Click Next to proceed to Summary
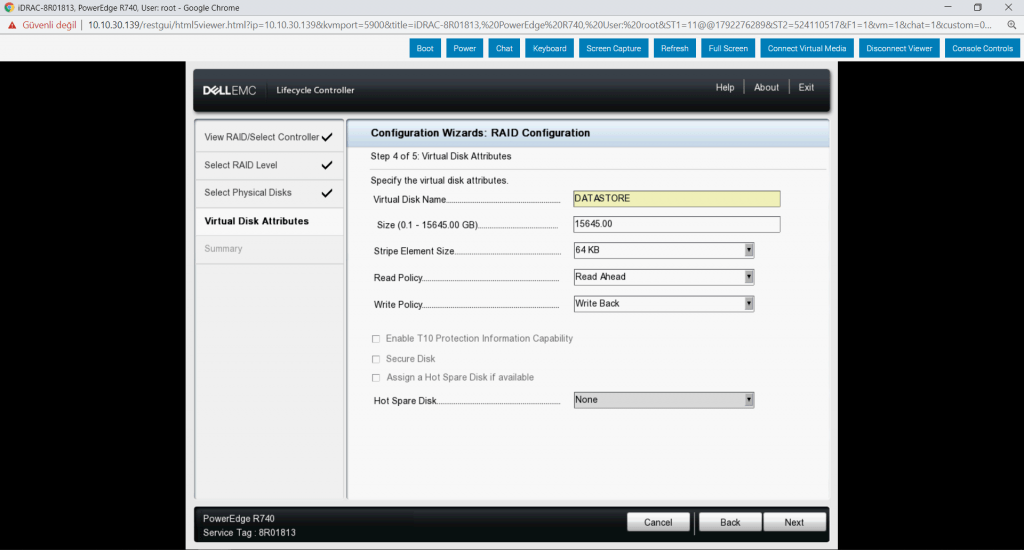Image resolution: width=1024 pixels, height=550 pixels. pyautogui.click(x=794, y=522)
